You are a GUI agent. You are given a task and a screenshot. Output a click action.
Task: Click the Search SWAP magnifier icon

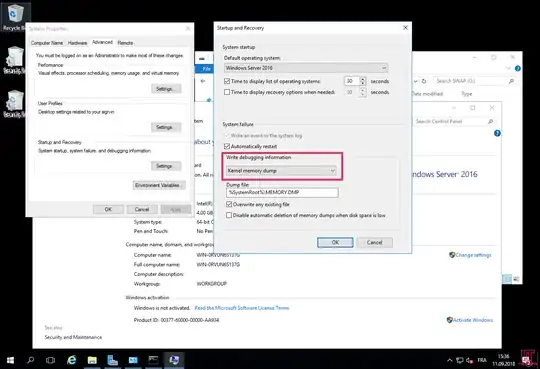coord(511,81)
